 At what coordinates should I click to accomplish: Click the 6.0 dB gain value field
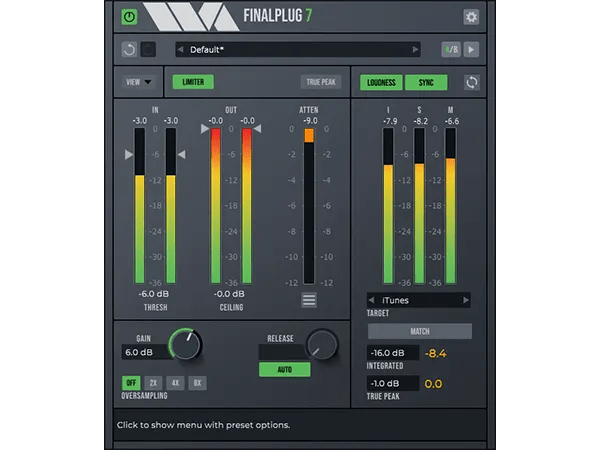pos(145,352)
